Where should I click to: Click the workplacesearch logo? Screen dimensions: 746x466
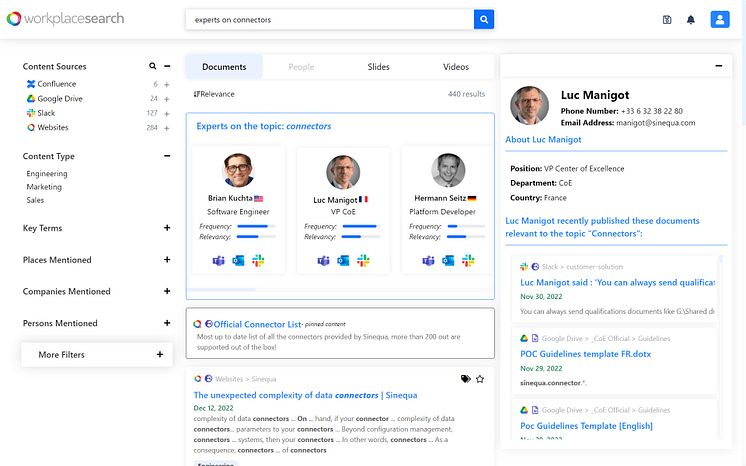point(65,19)
